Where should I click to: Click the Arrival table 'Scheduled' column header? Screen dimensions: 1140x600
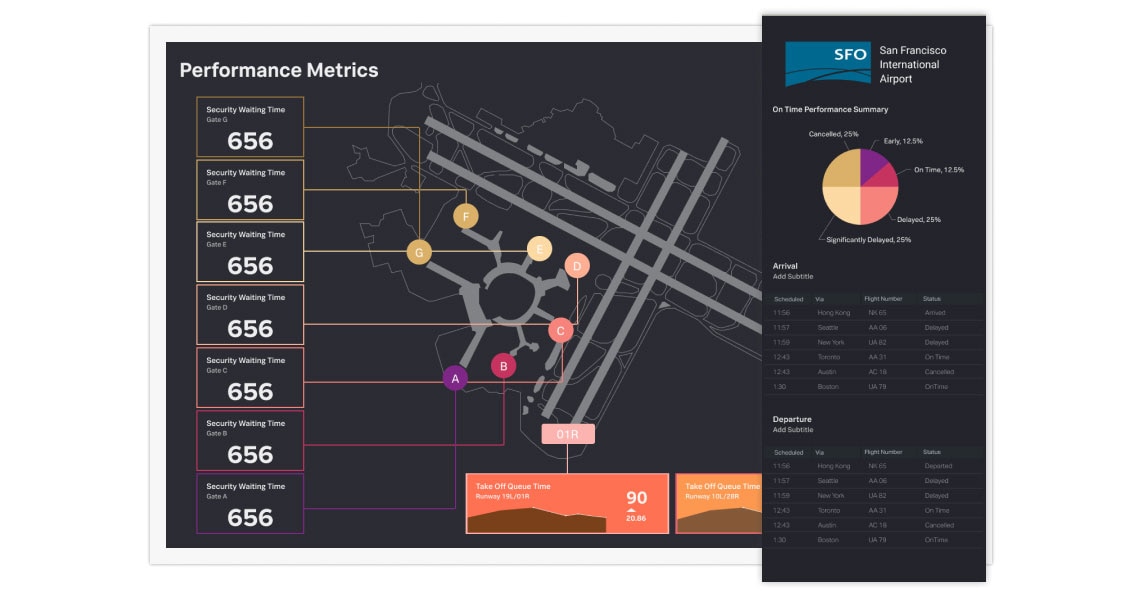[788, 299]
